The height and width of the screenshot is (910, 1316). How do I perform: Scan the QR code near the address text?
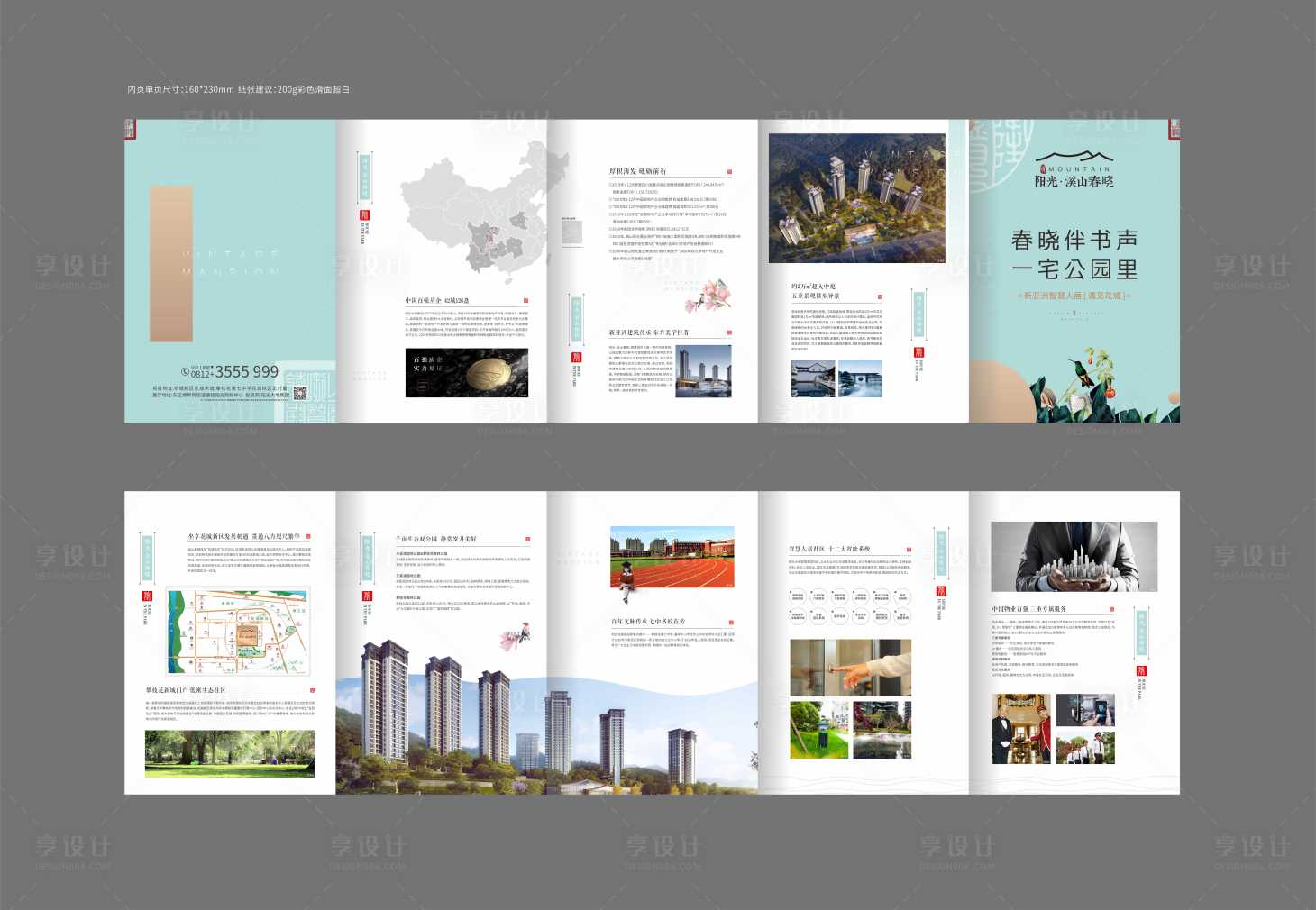299,394
